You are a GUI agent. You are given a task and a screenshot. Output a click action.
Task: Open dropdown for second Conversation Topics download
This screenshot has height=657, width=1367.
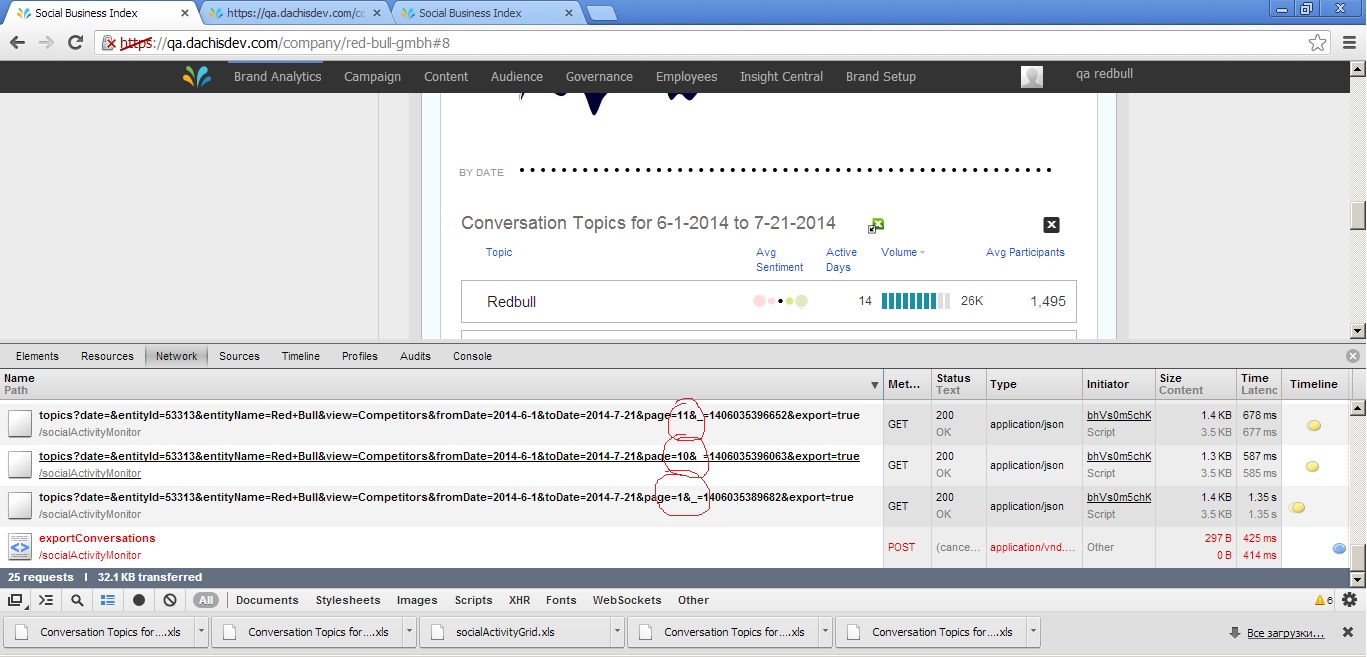(409, 632)
